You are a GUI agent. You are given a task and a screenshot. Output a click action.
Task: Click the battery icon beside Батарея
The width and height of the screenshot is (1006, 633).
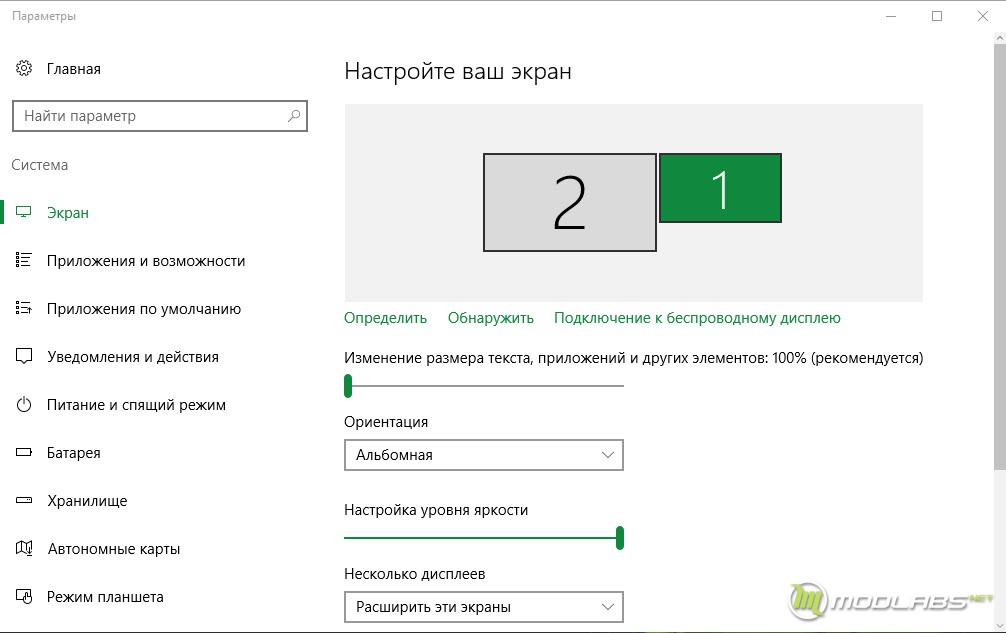24,452
